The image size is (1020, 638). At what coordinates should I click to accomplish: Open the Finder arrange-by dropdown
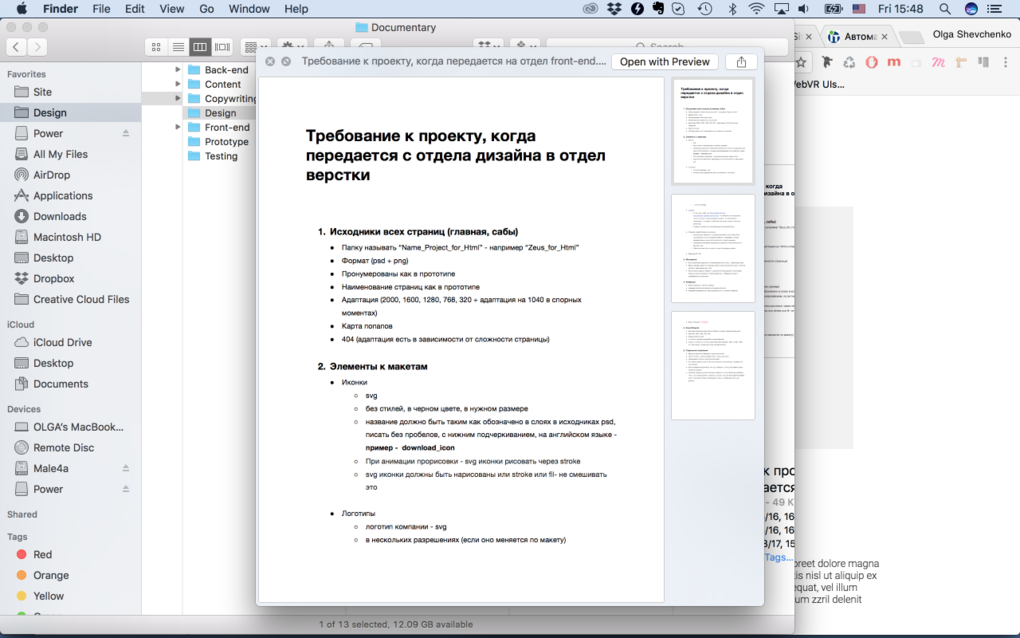254,47
